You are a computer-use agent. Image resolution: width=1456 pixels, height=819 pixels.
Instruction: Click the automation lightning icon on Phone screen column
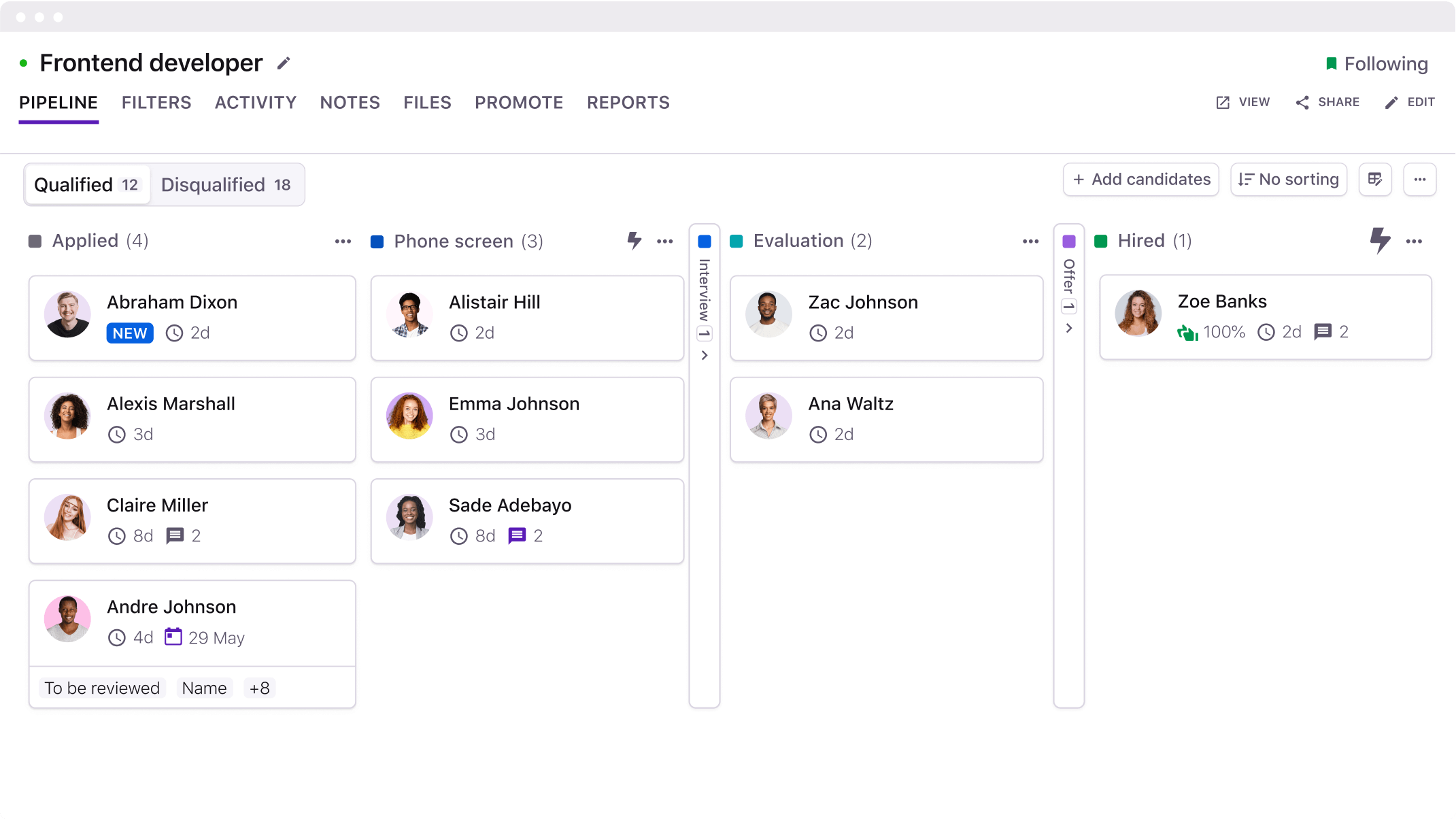634,241
